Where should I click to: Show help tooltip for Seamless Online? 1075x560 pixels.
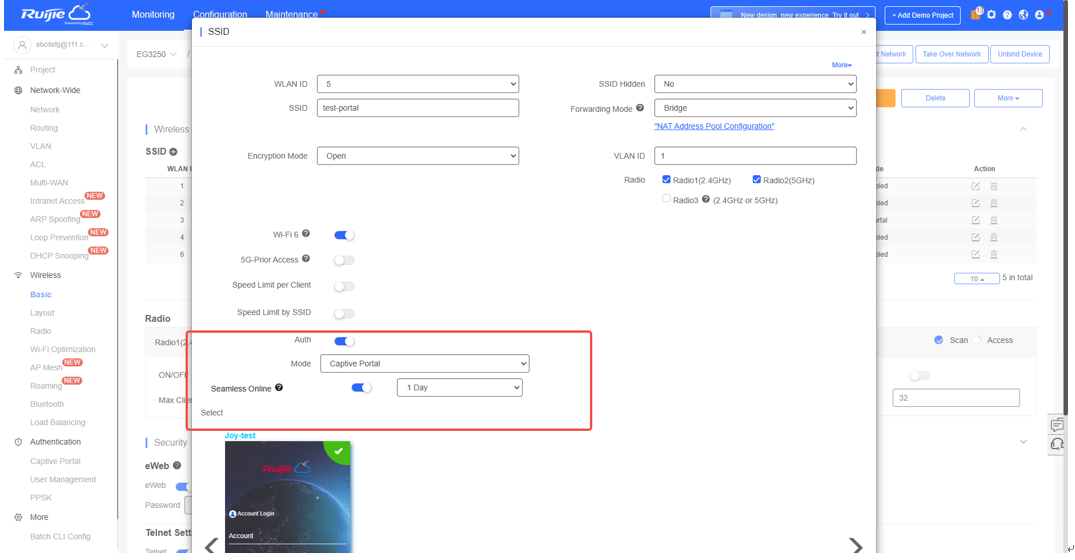(279, 387)
